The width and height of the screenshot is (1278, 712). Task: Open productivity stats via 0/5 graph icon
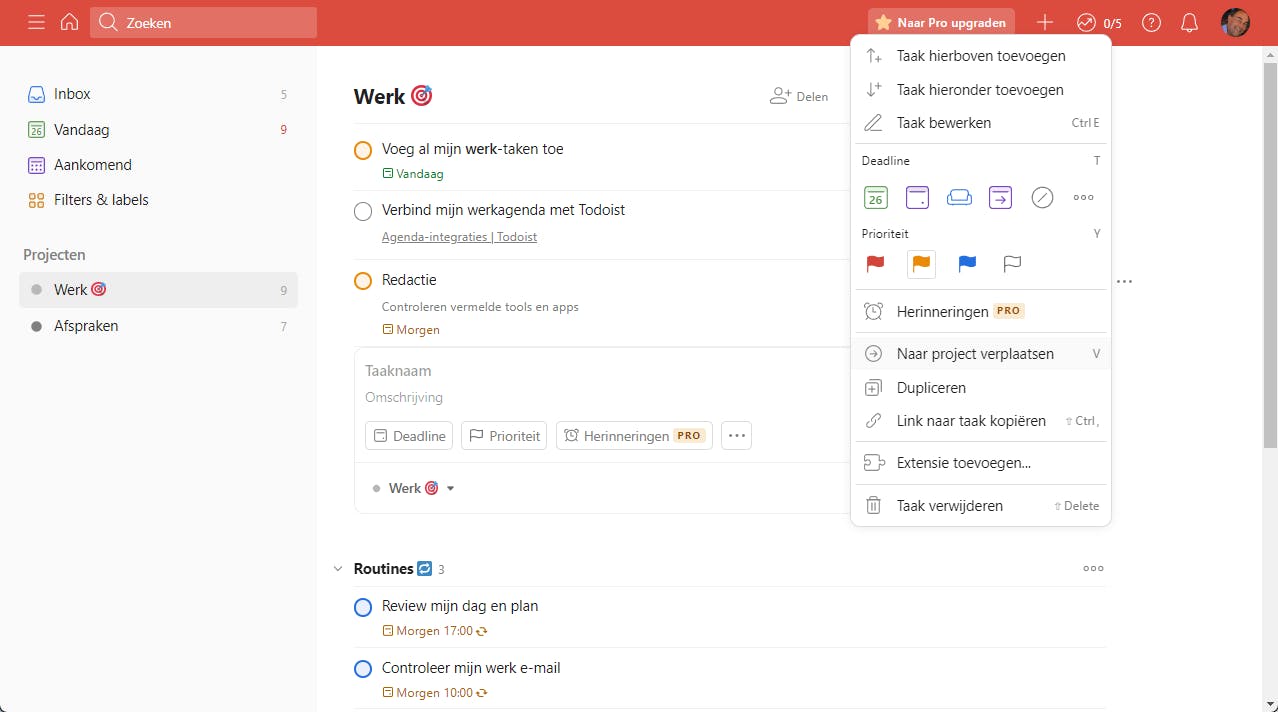point(1097,22)
